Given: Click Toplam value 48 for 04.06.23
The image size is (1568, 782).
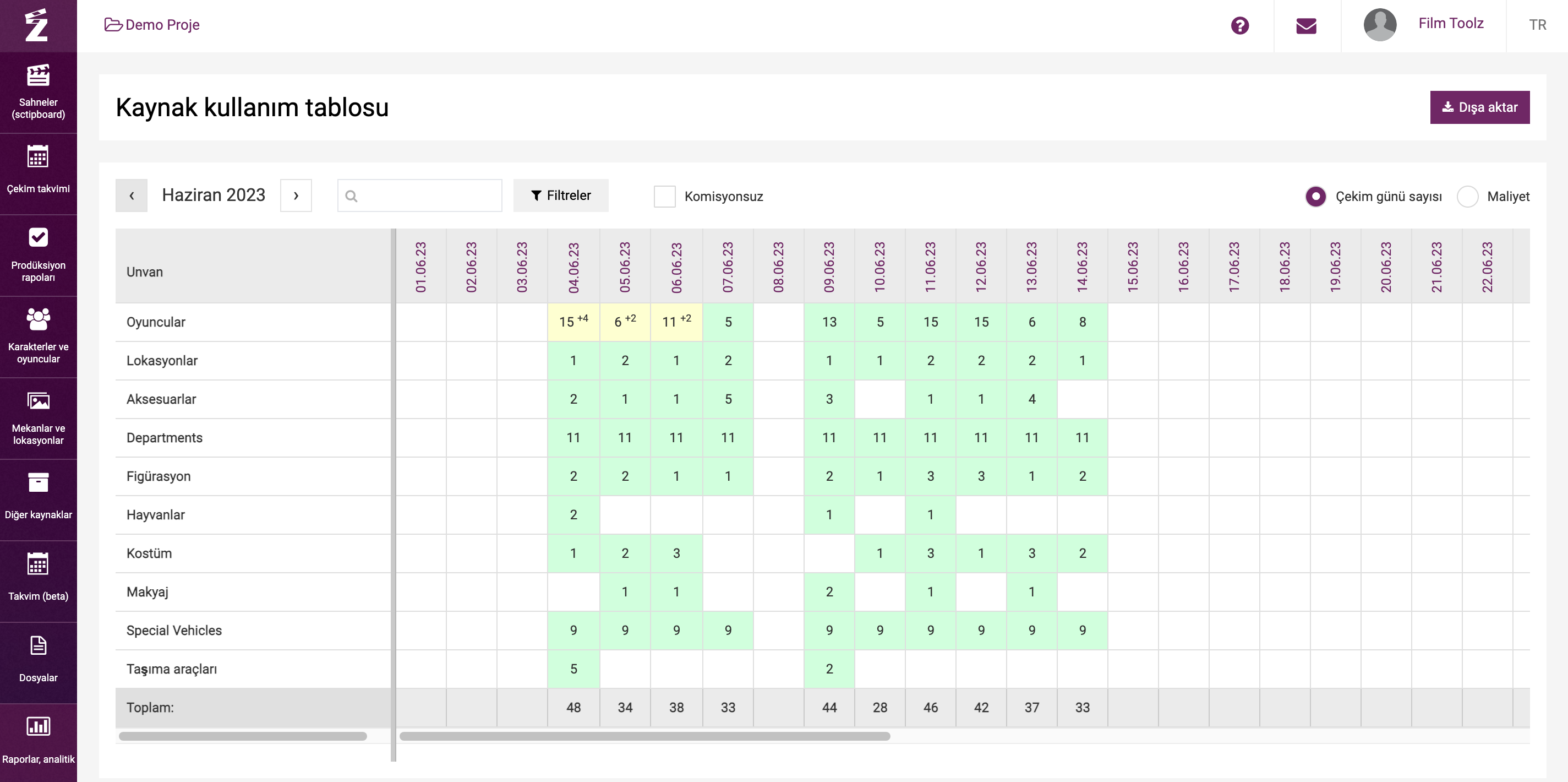Looking at the screenshot, I should tap(573, 707).
